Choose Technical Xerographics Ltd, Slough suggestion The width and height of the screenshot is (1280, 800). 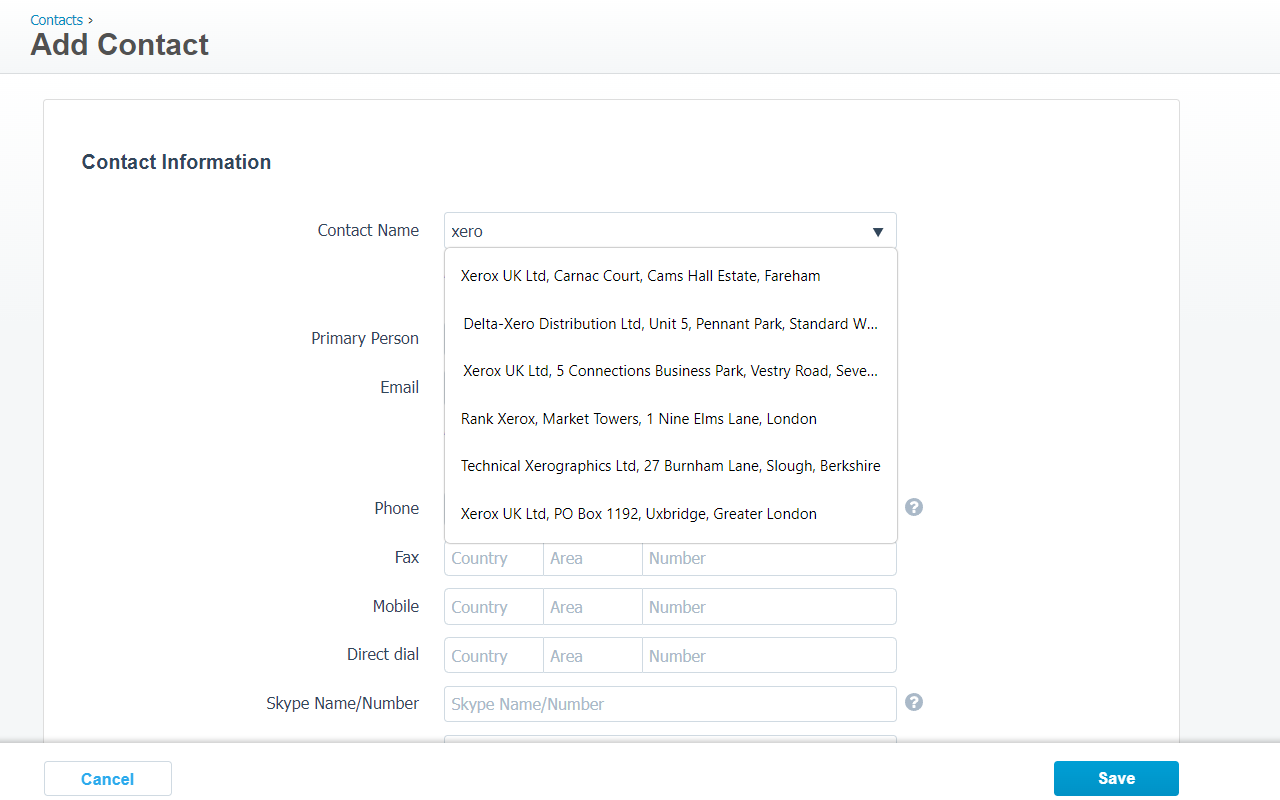(670, 466)
